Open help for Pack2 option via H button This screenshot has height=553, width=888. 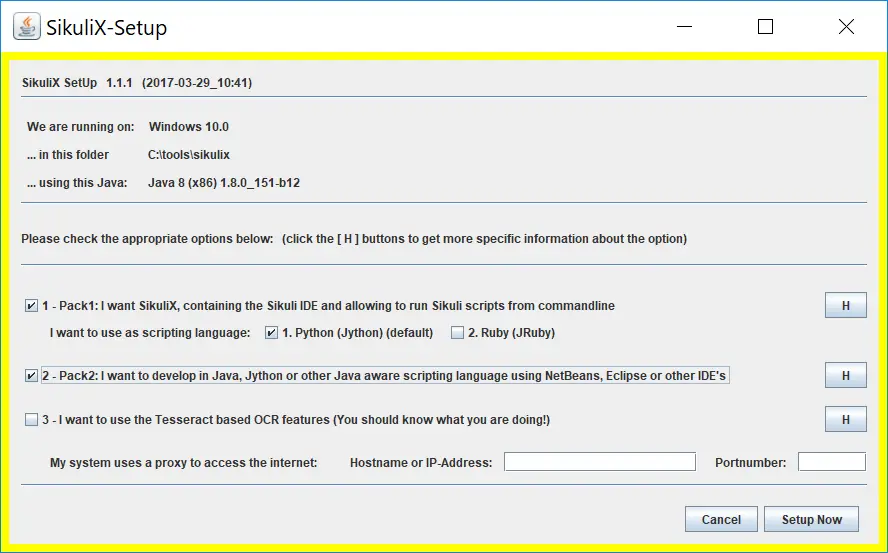[x=846, y=375]
